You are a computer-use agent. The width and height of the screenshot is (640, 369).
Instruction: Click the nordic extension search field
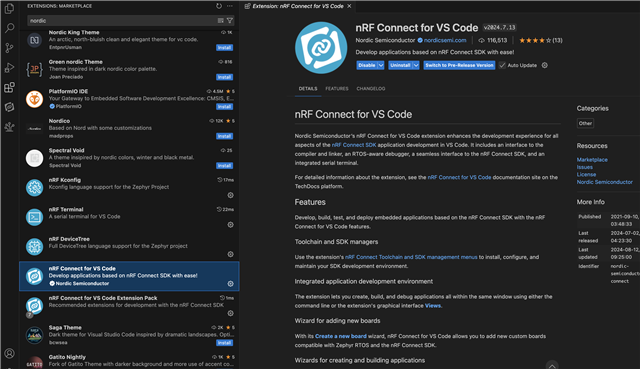coord(122,20)
